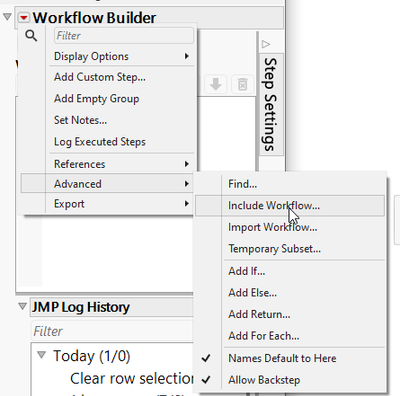Click the red triangle Workflow Builder menu icon
This screenshot has height=396, width=400.
(24, 17)
